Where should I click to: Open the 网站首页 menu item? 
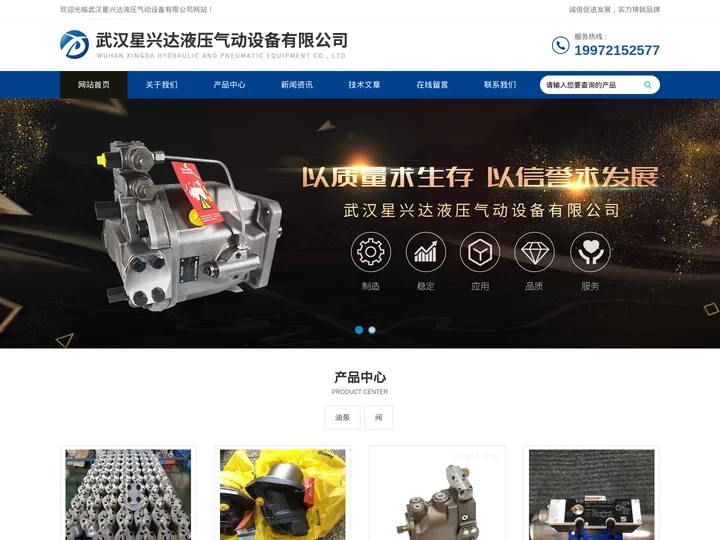click(94, 85)
